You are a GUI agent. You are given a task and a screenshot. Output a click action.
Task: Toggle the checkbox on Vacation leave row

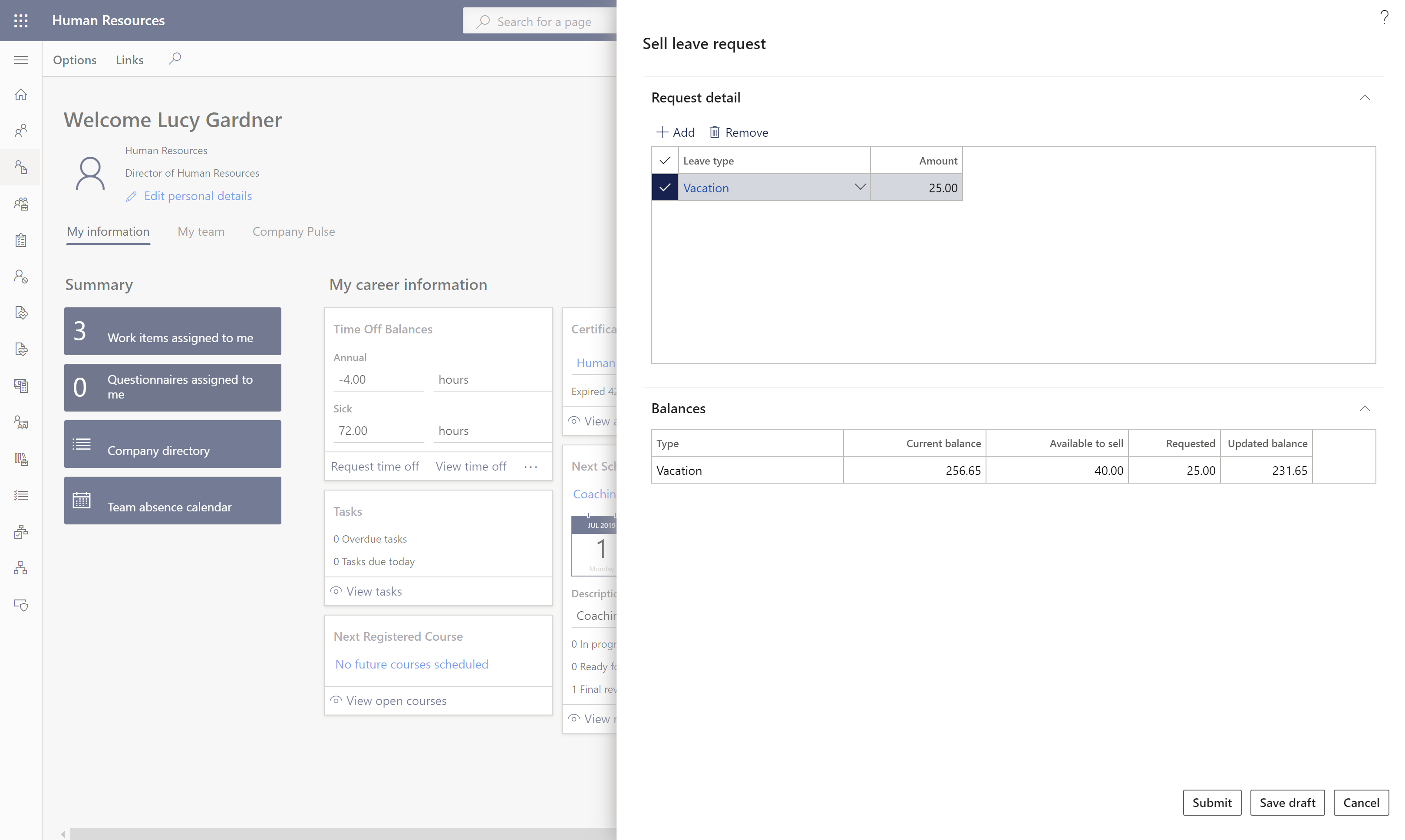pyautogui.click(x=664, y=187)
